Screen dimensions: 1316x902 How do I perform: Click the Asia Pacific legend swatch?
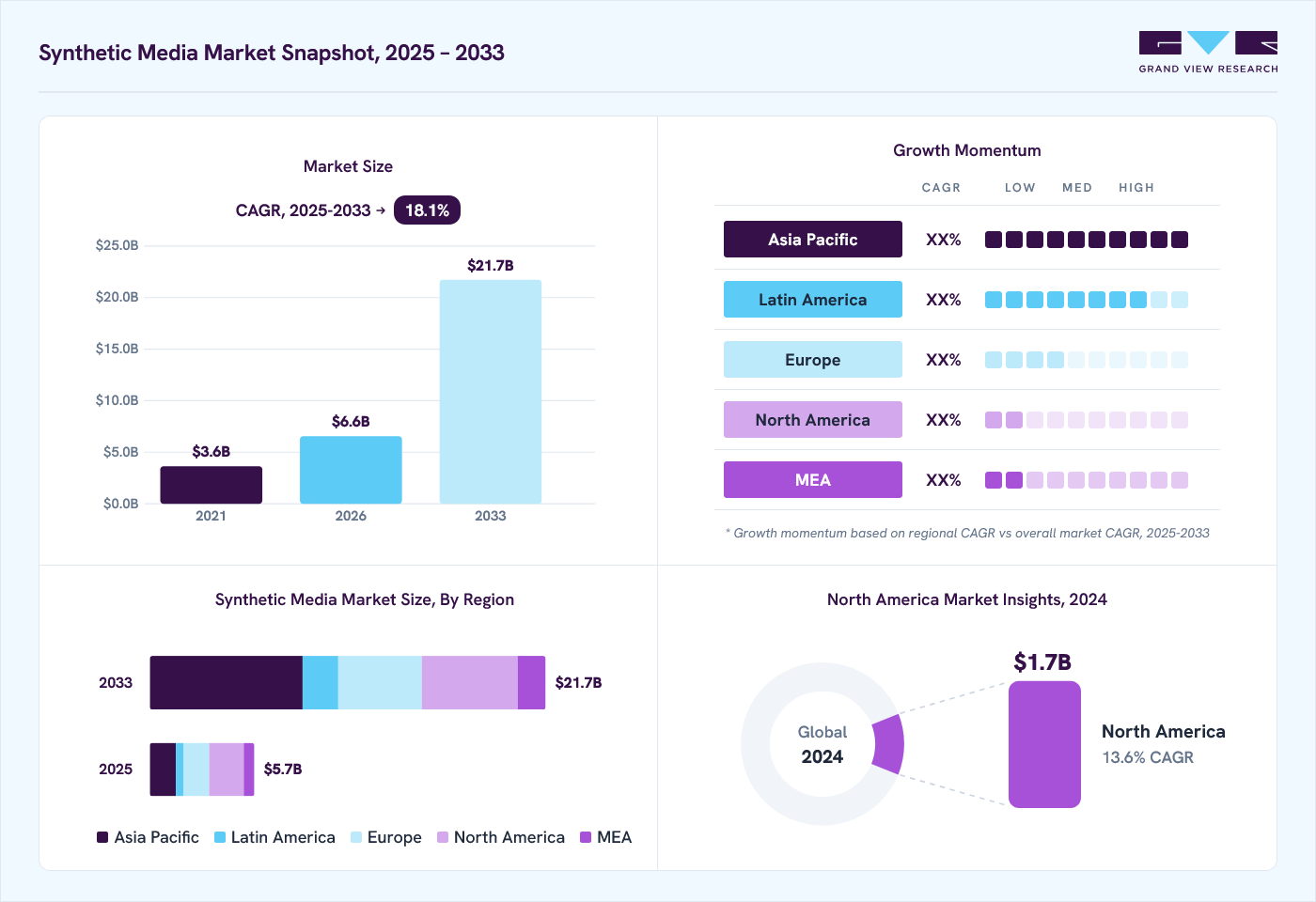[102, 837]
